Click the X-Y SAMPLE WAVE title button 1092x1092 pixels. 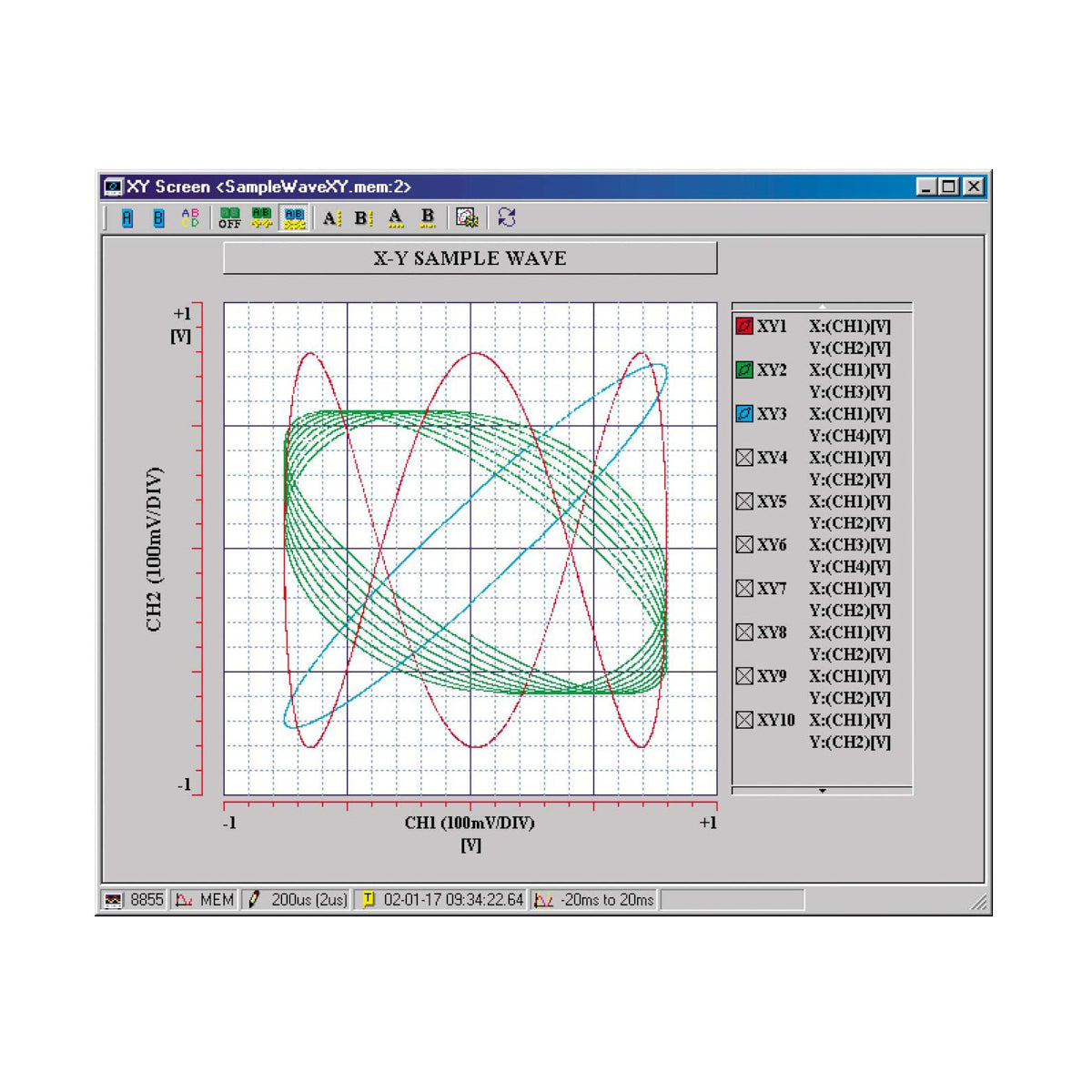click(x=470, y=258)
